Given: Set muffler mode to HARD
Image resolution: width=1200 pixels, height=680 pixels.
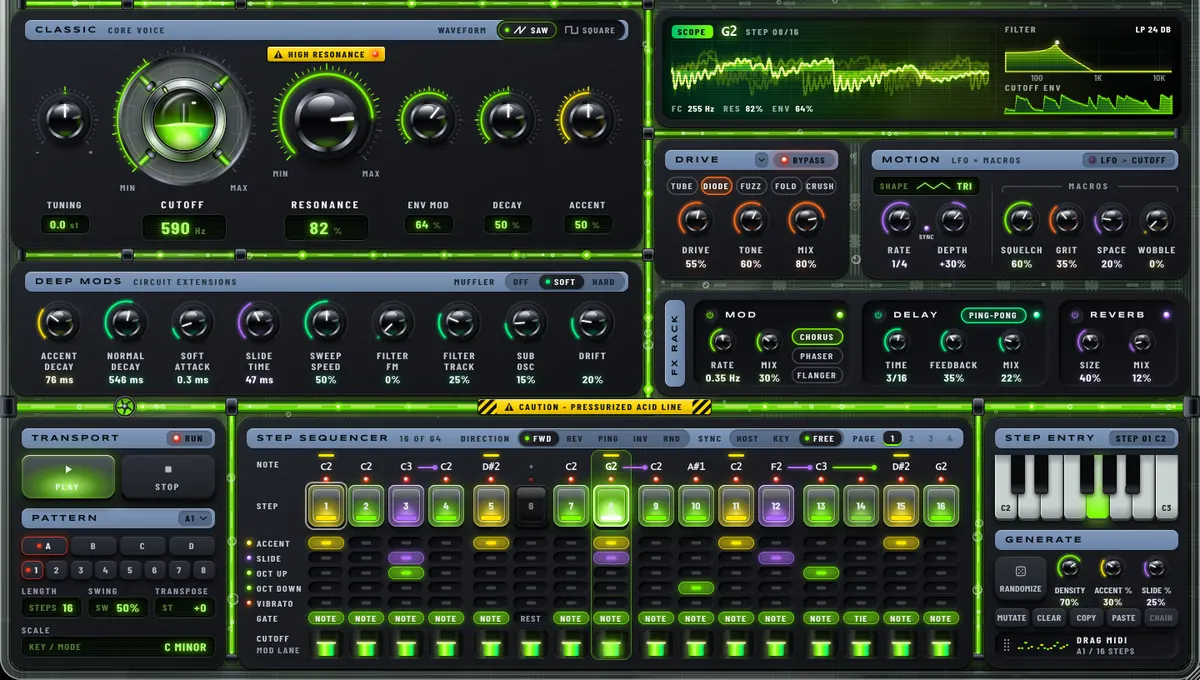Looking at the screenshot, I should [603, 282].
